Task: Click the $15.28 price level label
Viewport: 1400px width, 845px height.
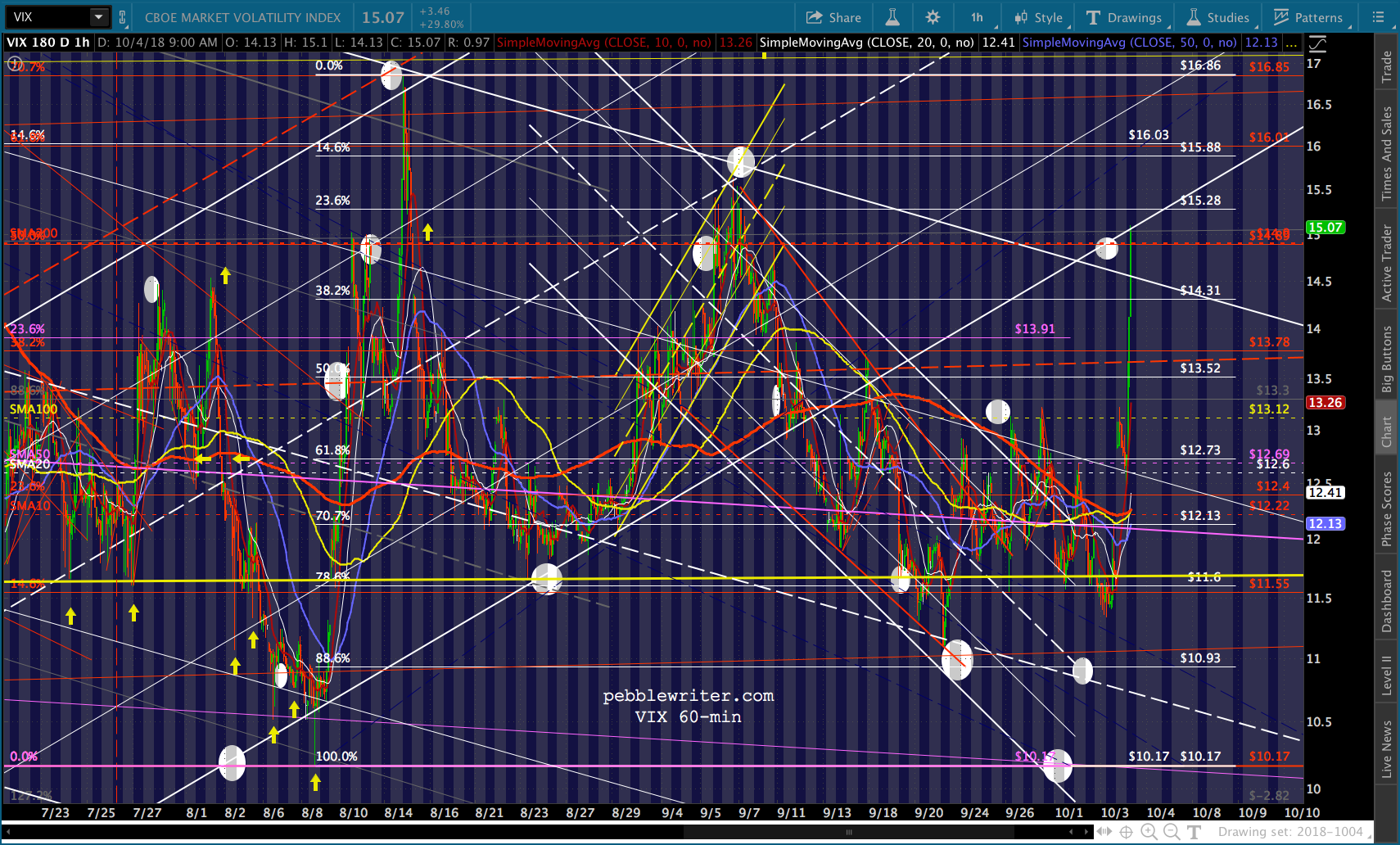Action: tap(1200, 201)
